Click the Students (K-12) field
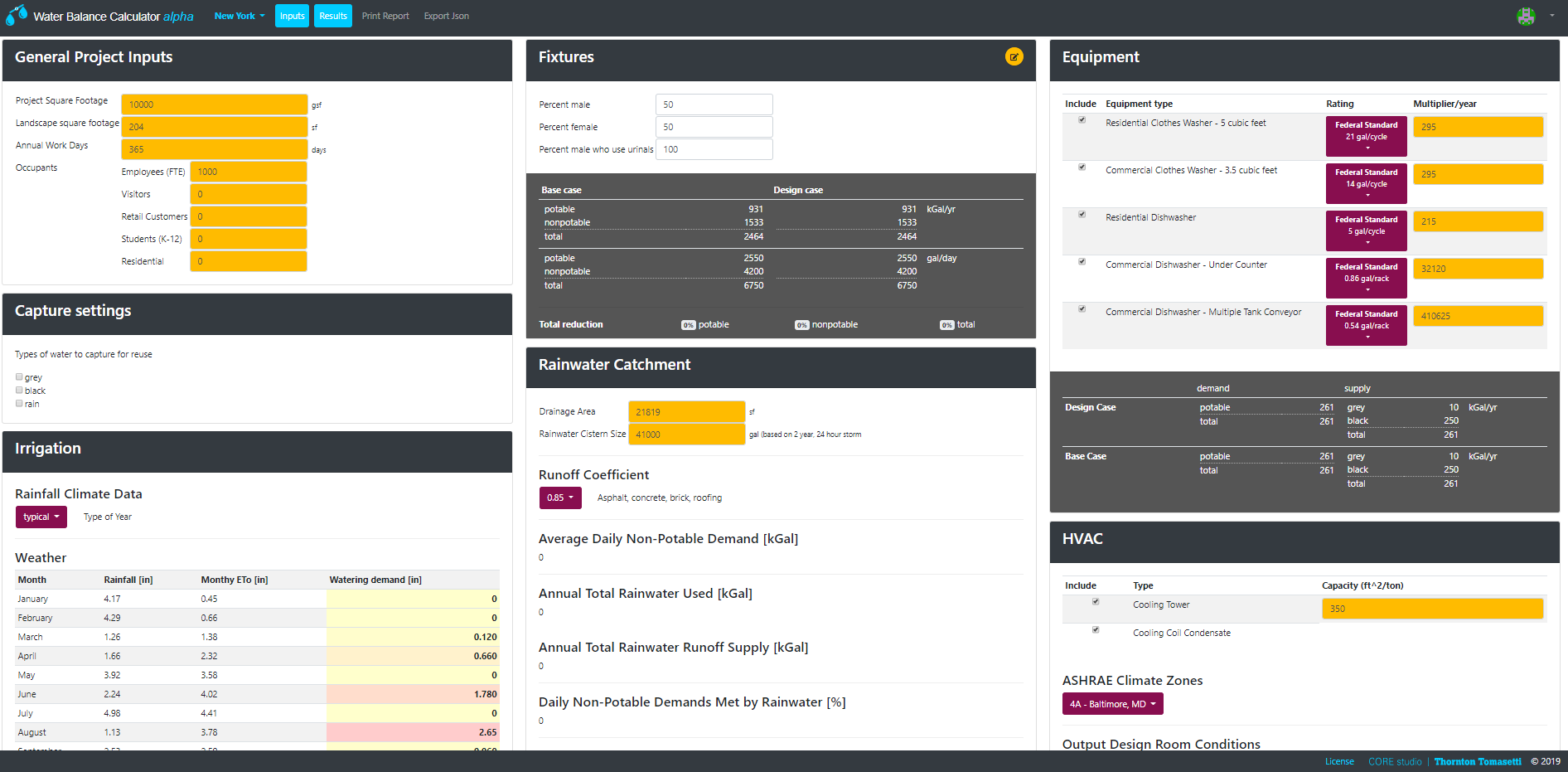Image resolution: width=1568 pixels, height=772 pixels. 249,239
